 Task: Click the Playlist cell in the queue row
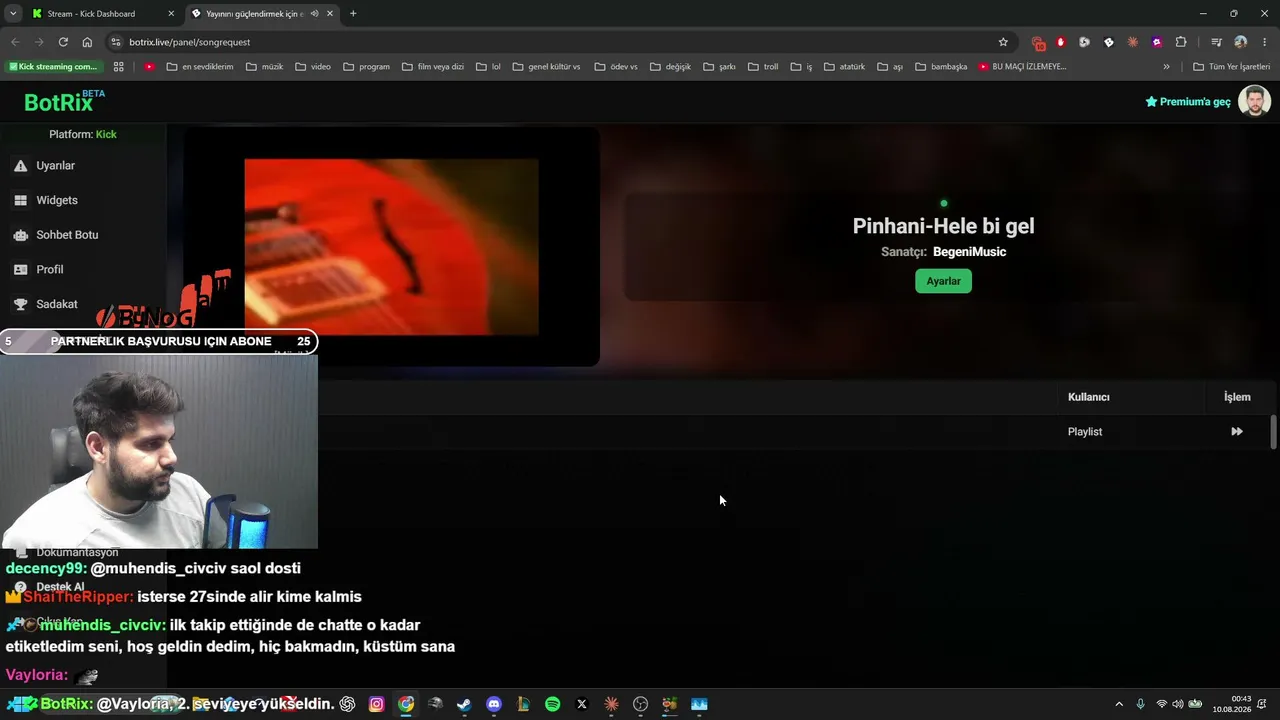click(x=1085, y=432)
